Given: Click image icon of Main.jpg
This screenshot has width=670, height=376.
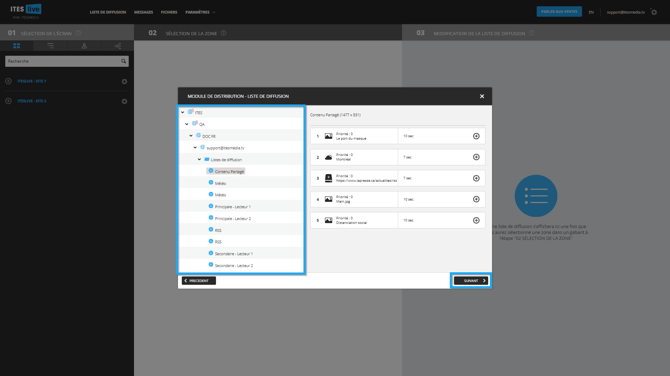Looking at the screenshot, I should (x=328, y=199).
